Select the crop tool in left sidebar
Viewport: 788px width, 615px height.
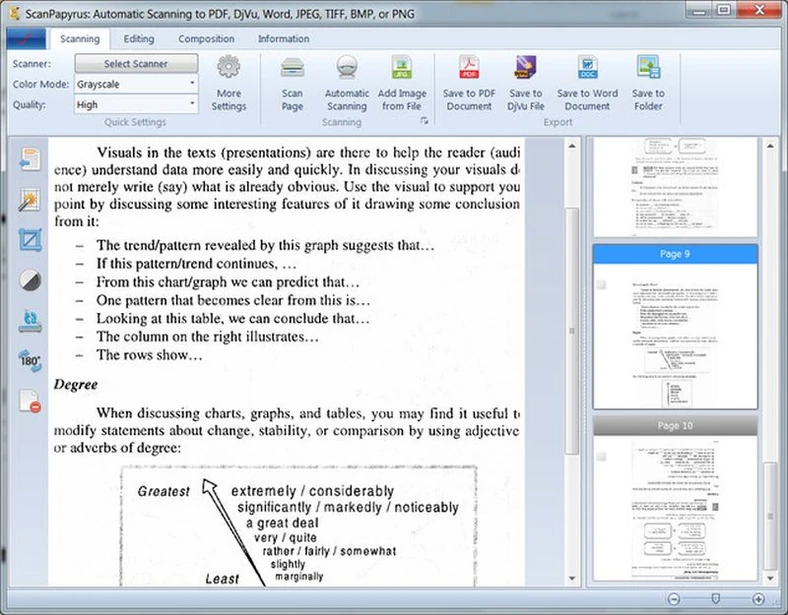click(30, 240)
